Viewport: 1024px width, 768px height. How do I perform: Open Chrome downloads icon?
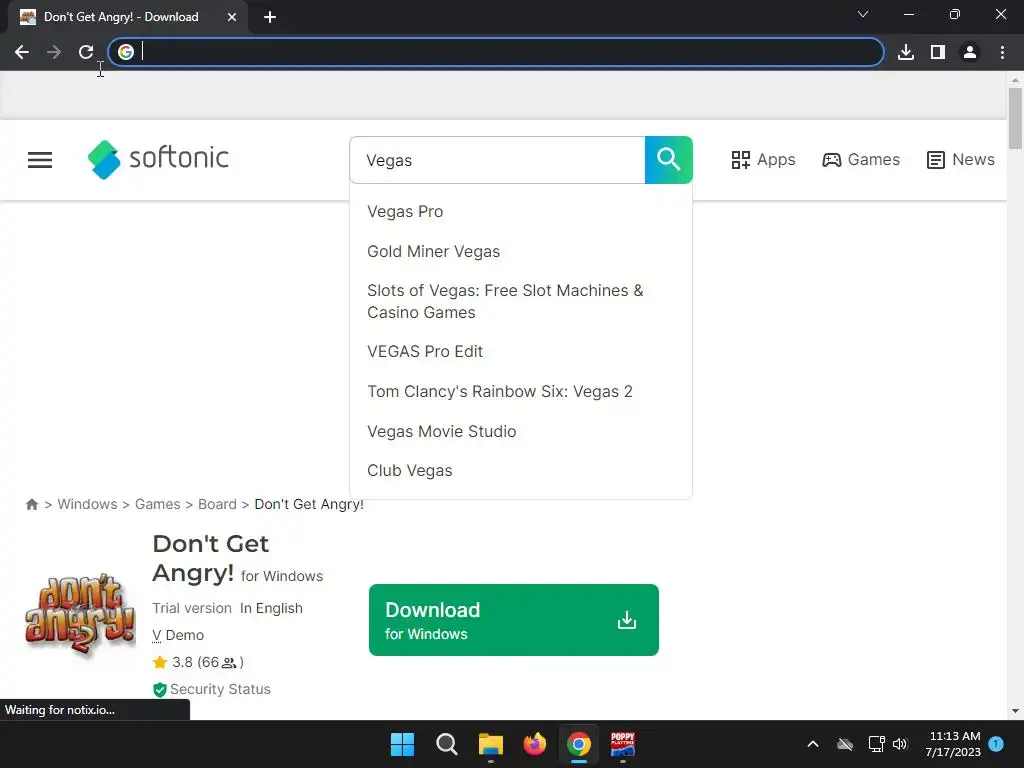click(x=905, y=52)
